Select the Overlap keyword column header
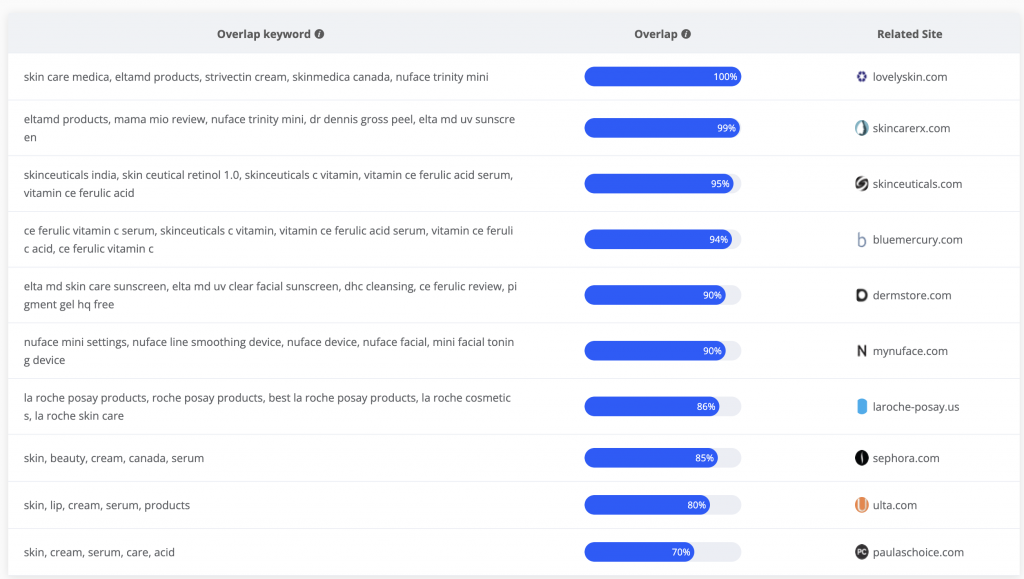1024x579 pixels. coord(264,34)
